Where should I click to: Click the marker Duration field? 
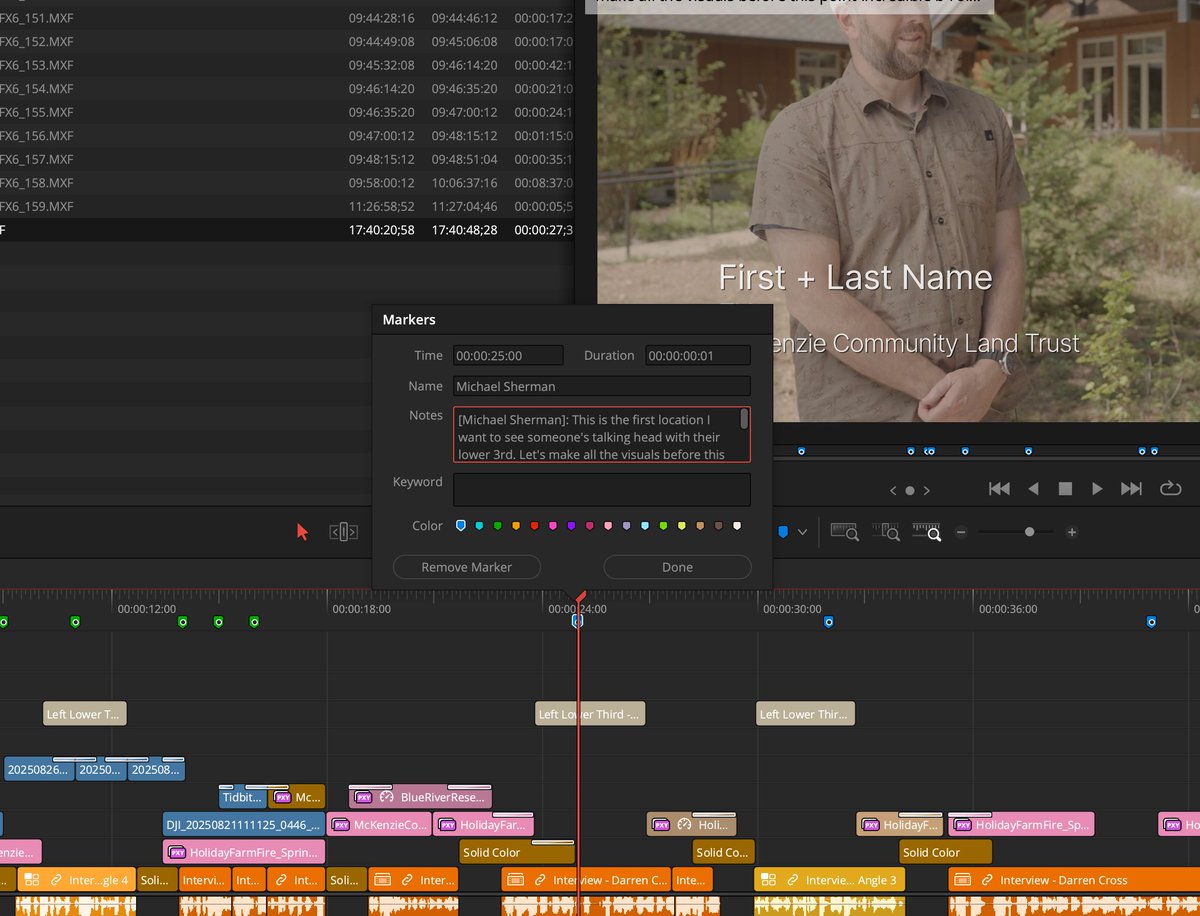(698, 356)
